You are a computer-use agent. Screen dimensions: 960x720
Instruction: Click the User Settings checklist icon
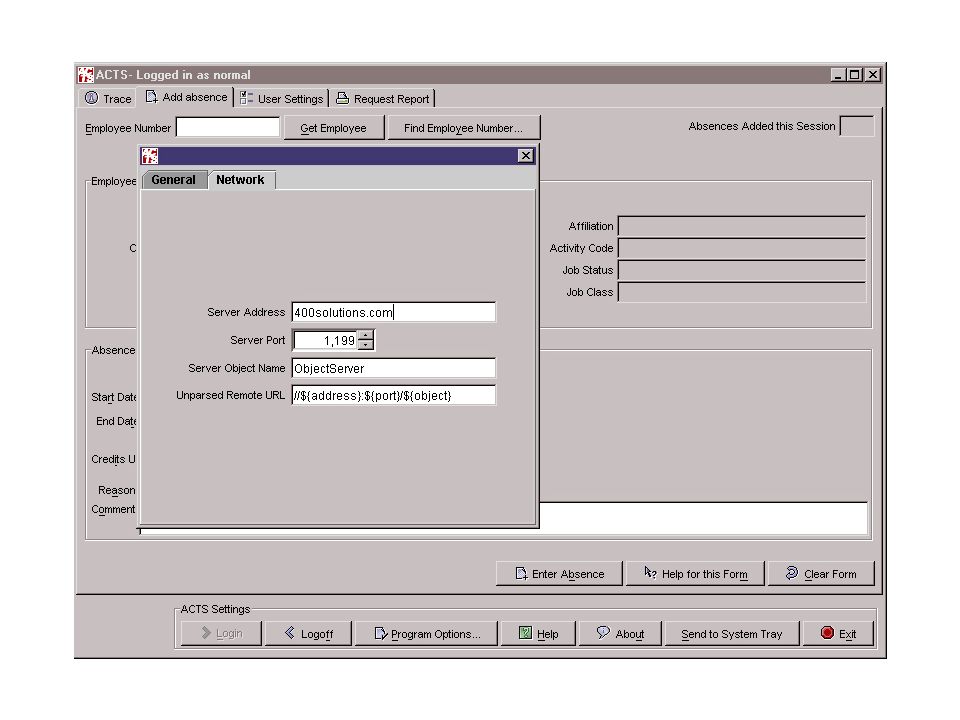(246, 98)
